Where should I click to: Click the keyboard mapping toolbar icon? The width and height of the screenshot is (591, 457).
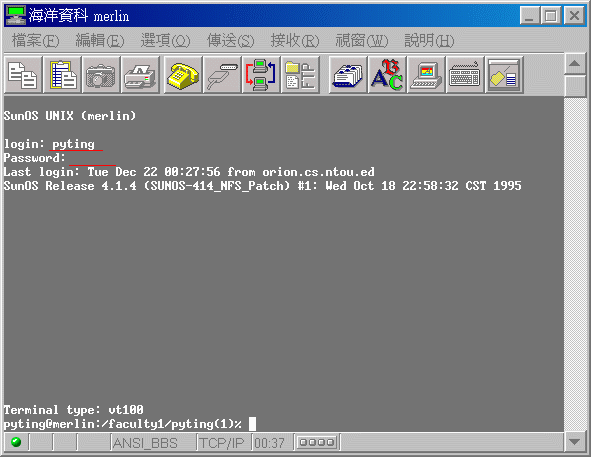pyautogui.click(x=465, y=75)
